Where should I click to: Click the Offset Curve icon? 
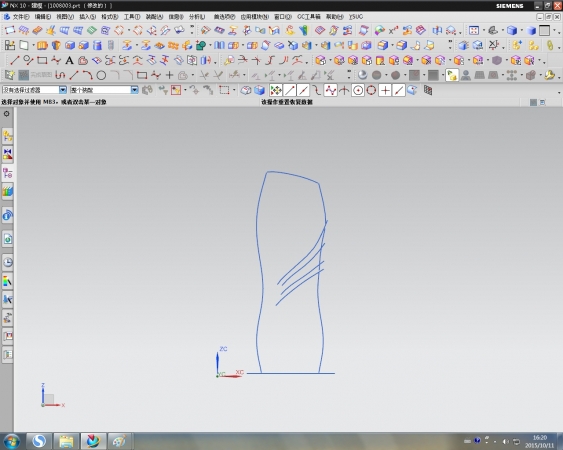coord(83,60)
